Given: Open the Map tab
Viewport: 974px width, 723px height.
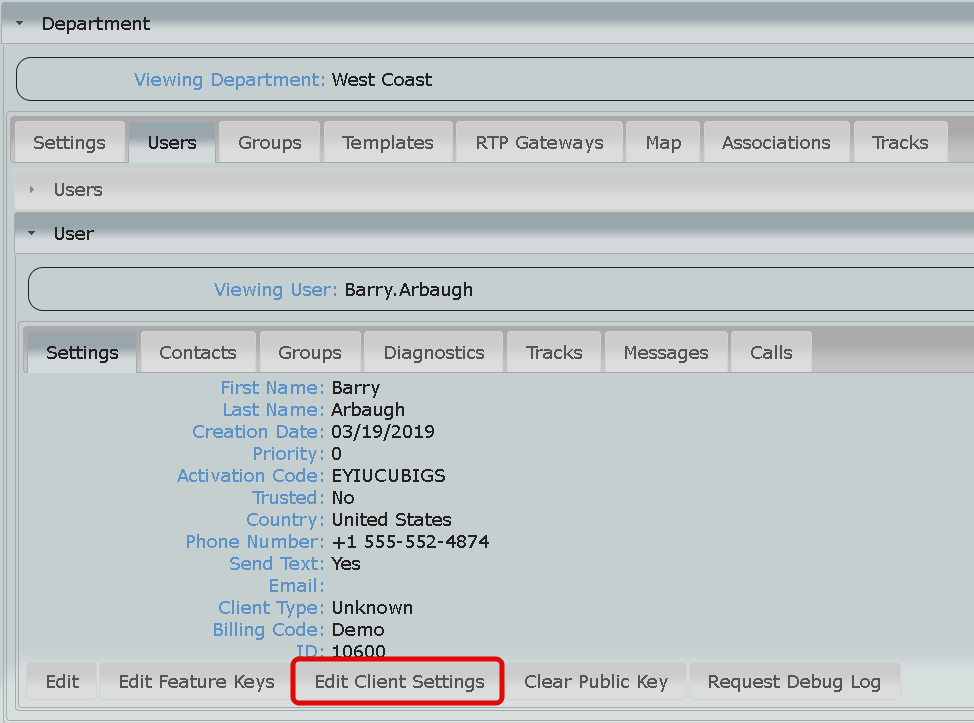Looking at the screenshot, I should pos(663,143).
